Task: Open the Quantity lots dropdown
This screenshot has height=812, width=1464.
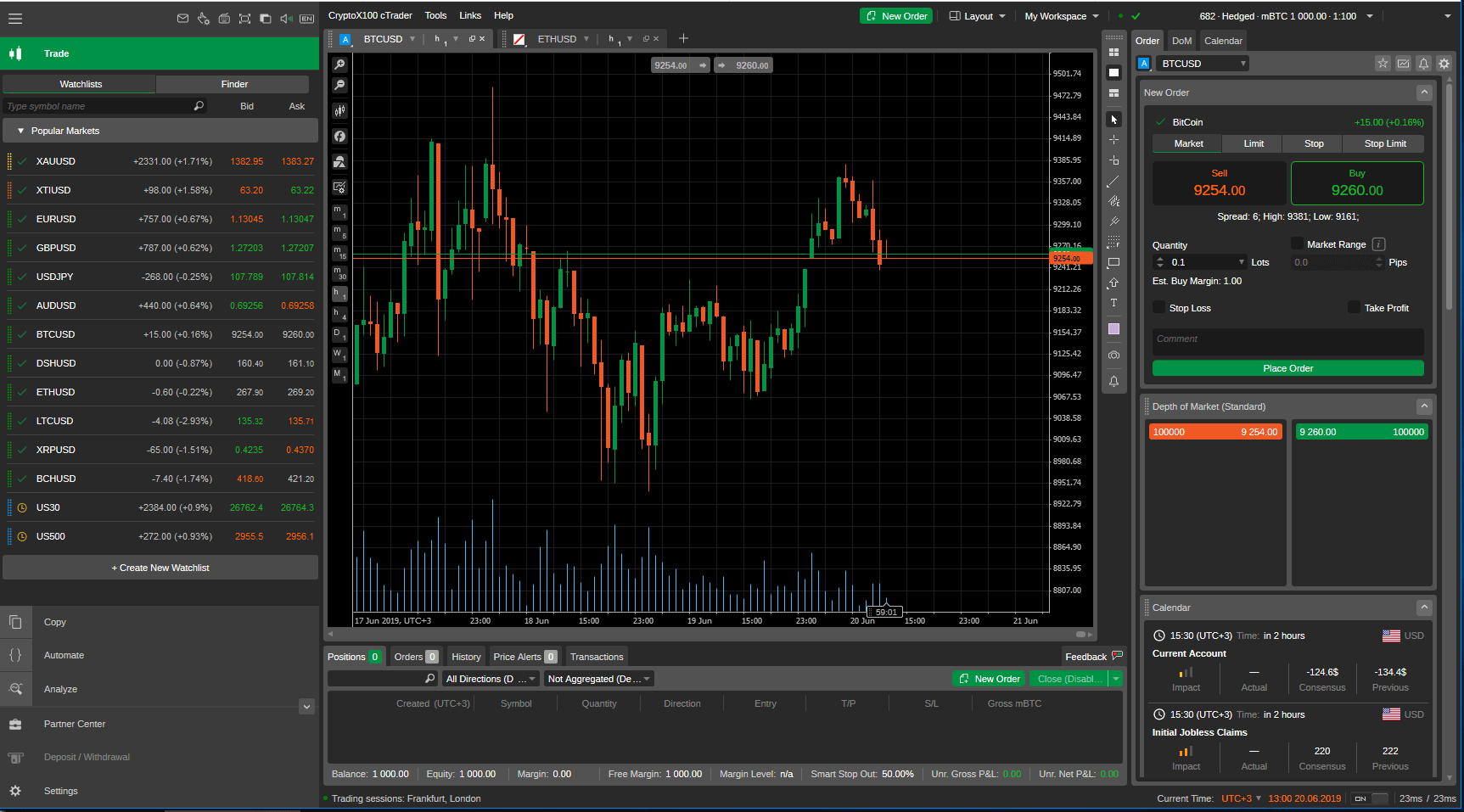Action: [1242, 262]
